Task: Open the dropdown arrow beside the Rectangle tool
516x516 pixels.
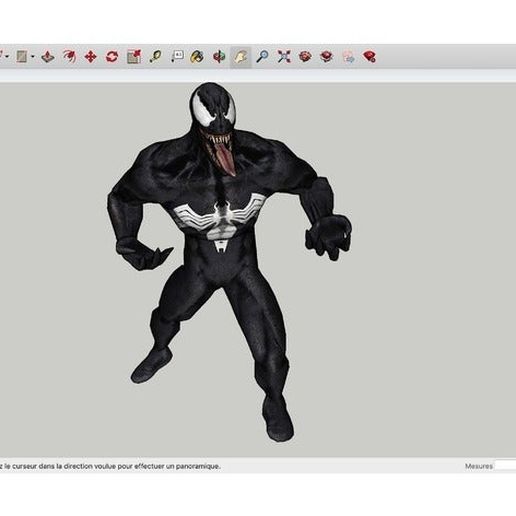Action: point(33,57)
